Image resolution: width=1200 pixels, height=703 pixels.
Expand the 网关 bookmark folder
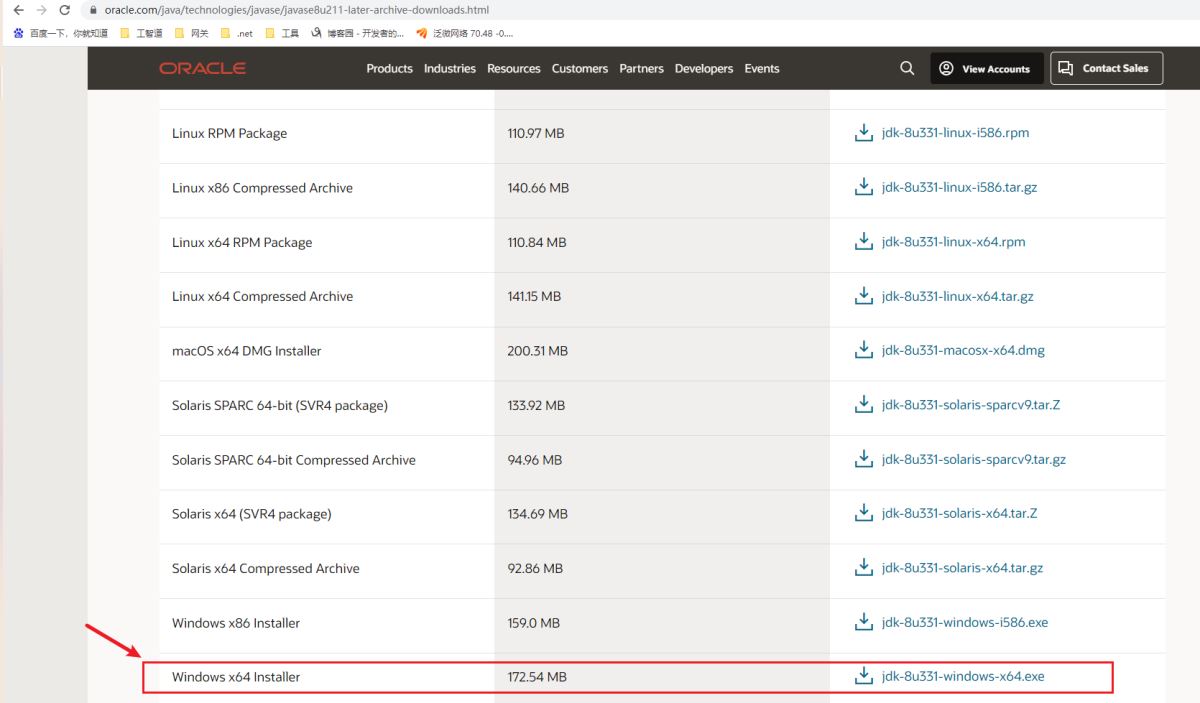point(191,33)
